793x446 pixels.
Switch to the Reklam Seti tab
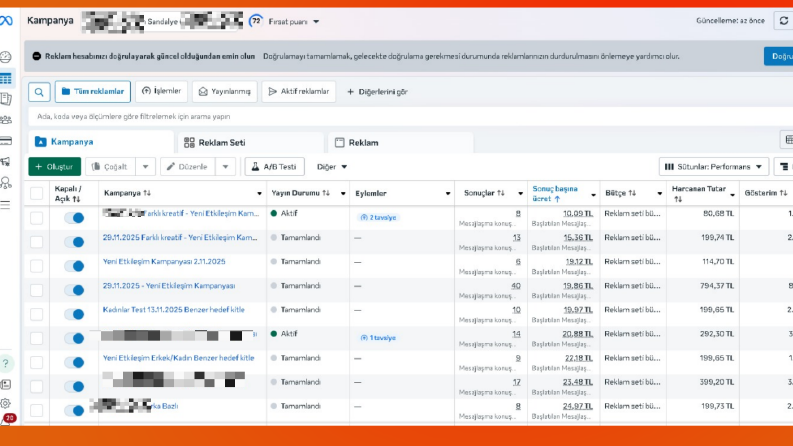pos(251,143)
